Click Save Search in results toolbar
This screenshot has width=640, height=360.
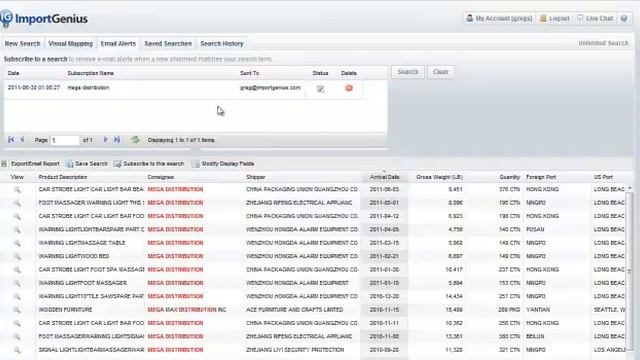[87, 164]
